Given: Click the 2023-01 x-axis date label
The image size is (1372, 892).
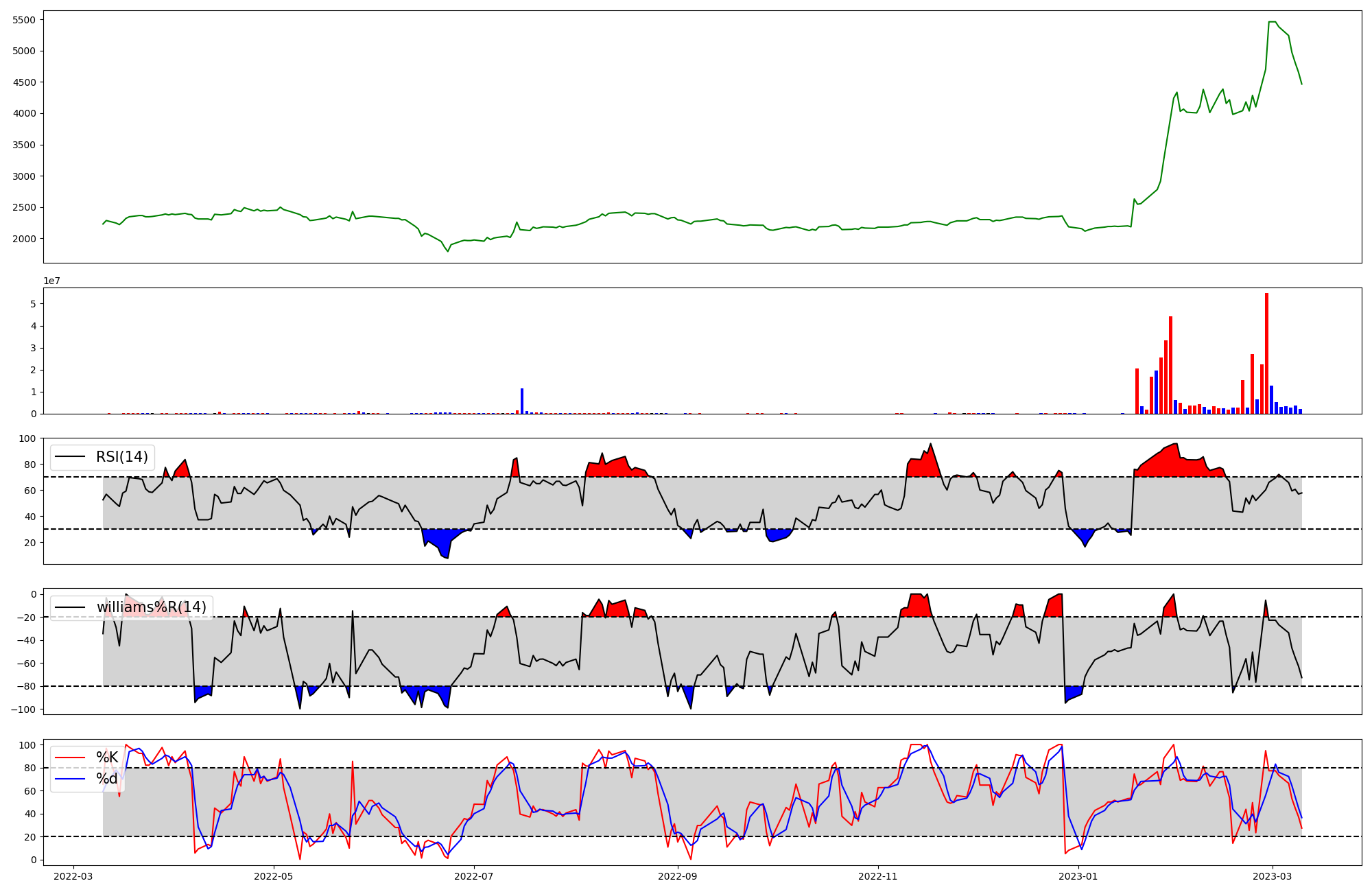Looking at the screenshot, I should pos(1078,876).
